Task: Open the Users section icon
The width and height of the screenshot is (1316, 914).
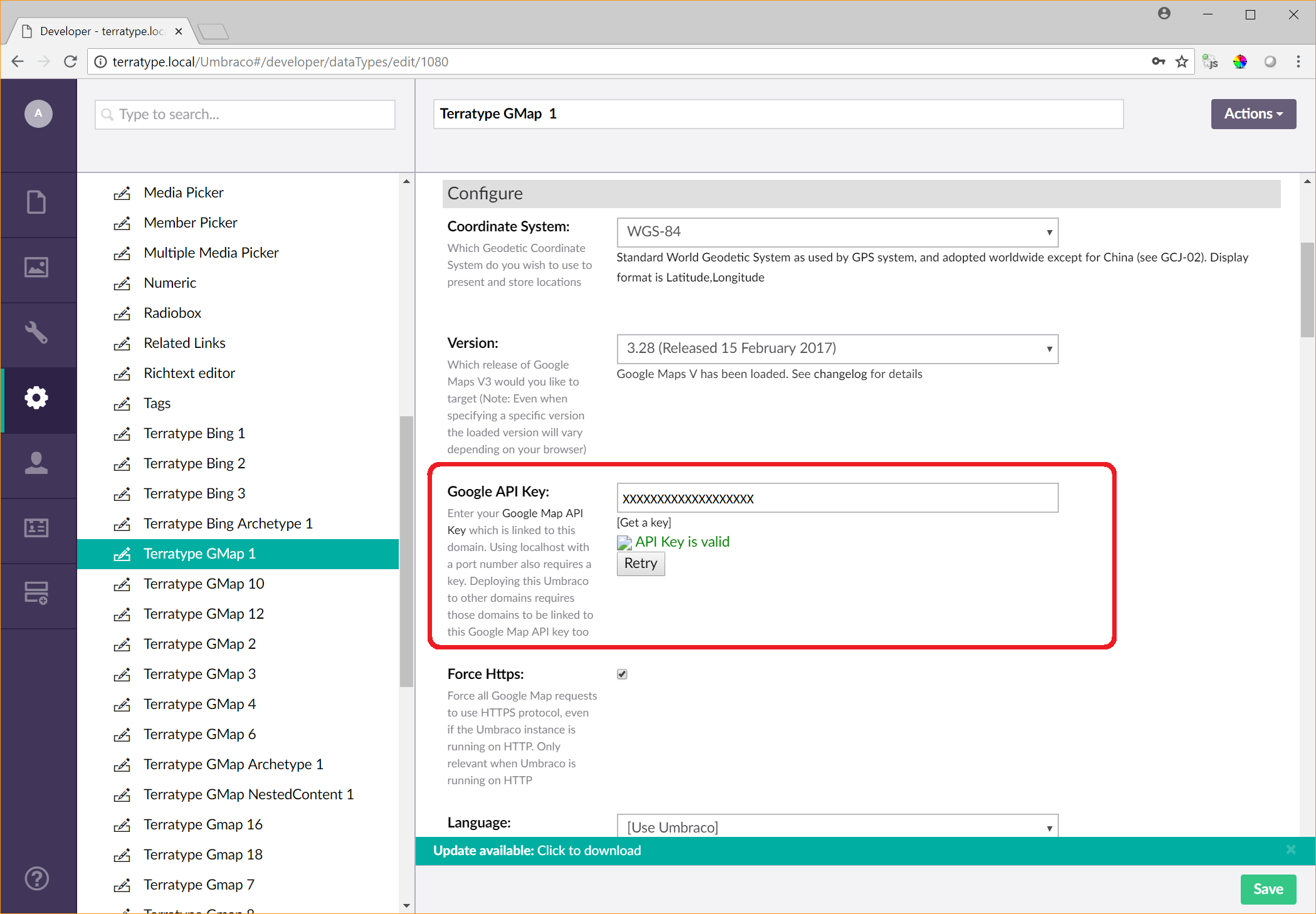Action: 36,463
